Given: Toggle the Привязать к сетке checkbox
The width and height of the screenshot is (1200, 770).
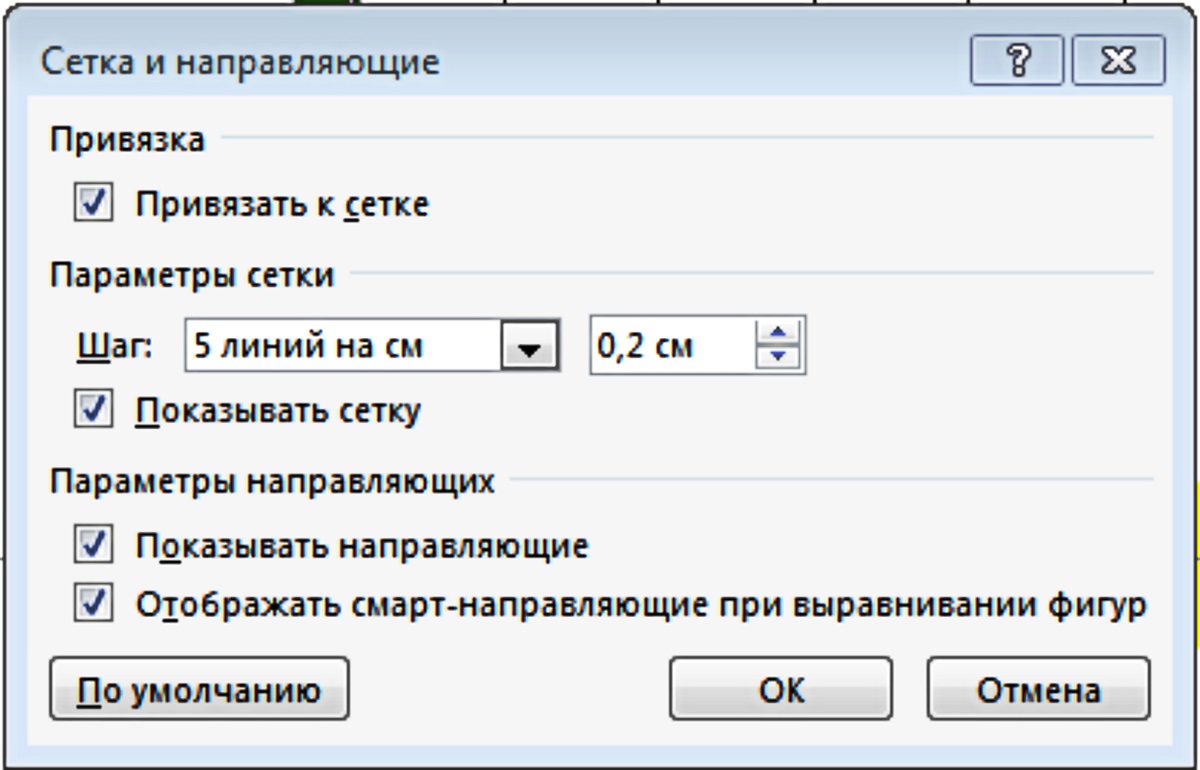Looking at the screenshot, I should tap(93, 204).
